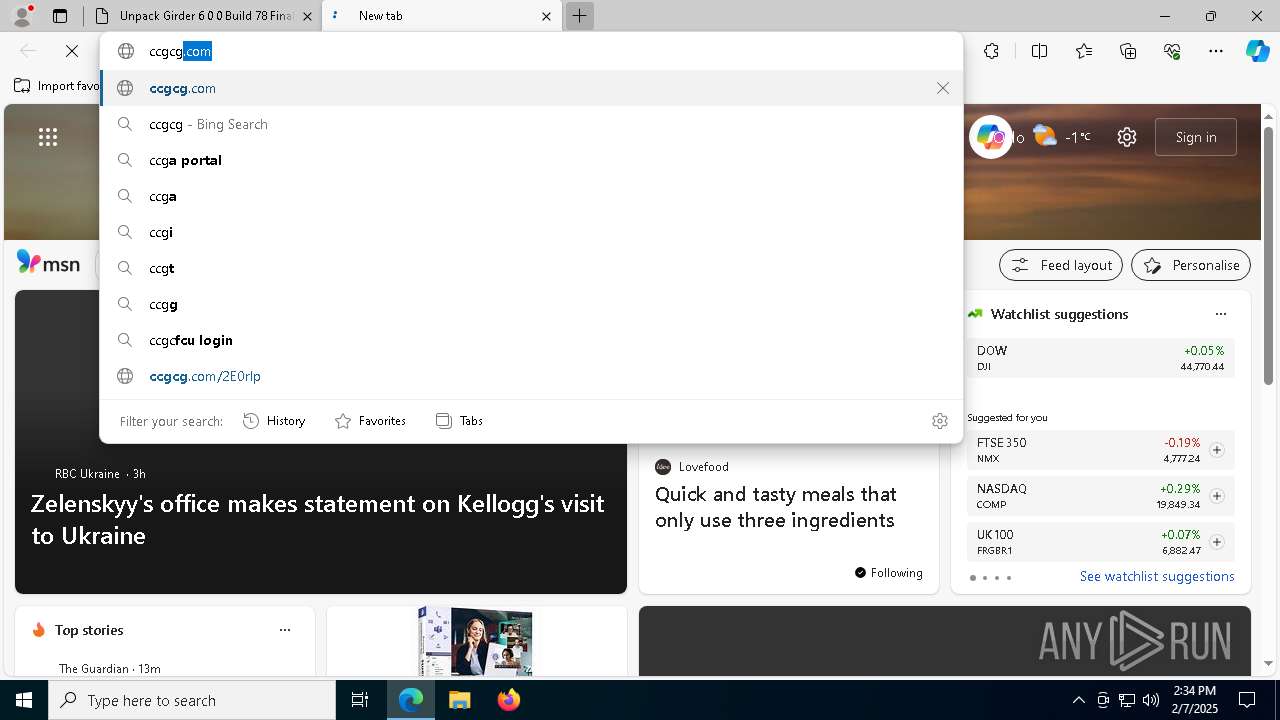The height and width of the screenshot is (720, 1280).
Task: Launch Firefox from the taskbar
Action: (x=508, y=700)
